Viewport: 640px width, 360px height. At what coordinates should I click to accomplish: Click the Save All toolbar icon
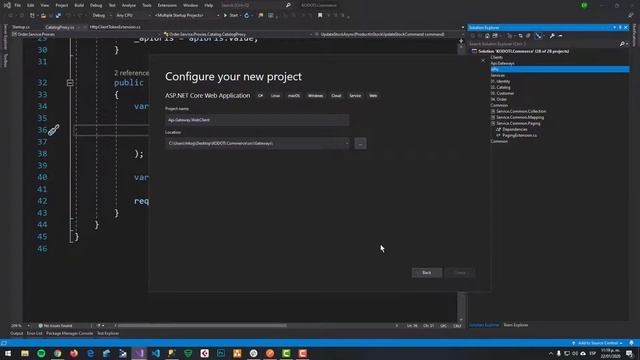[x=58, y=16]
